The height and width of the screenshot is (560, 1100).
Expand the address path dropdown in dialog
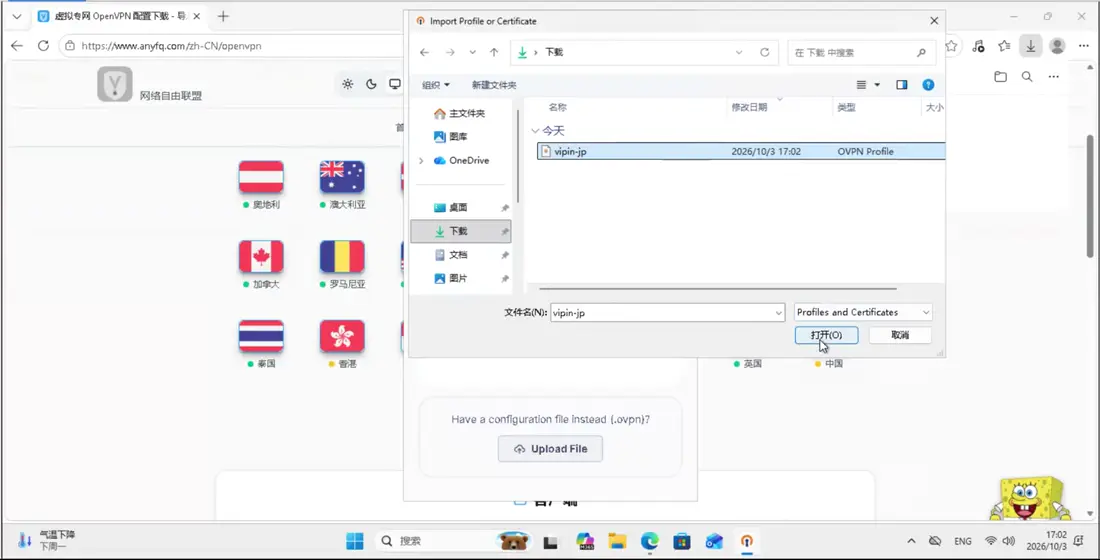pos(739,53)
